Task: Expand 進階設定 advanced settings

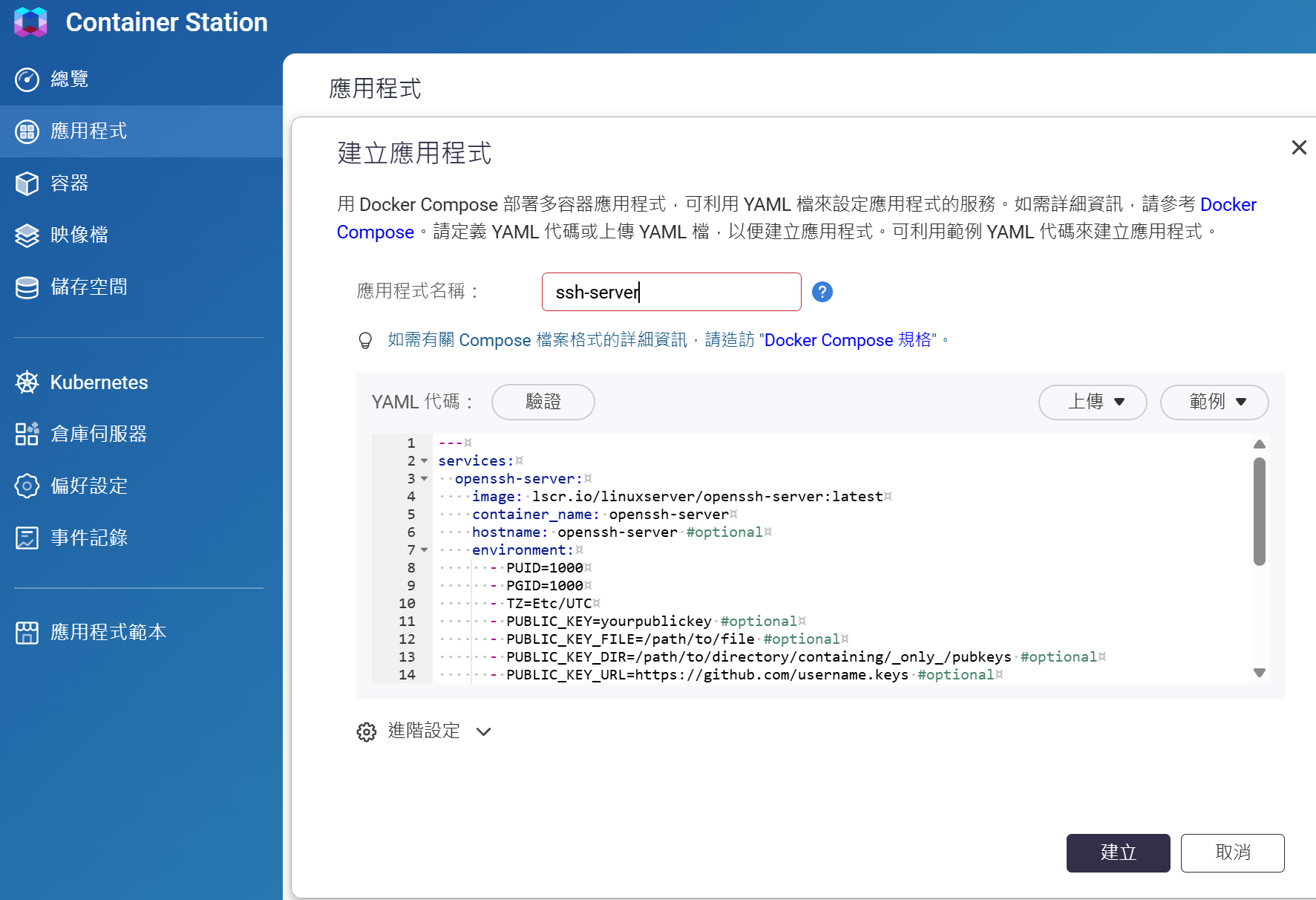Action: click(424, 731)
